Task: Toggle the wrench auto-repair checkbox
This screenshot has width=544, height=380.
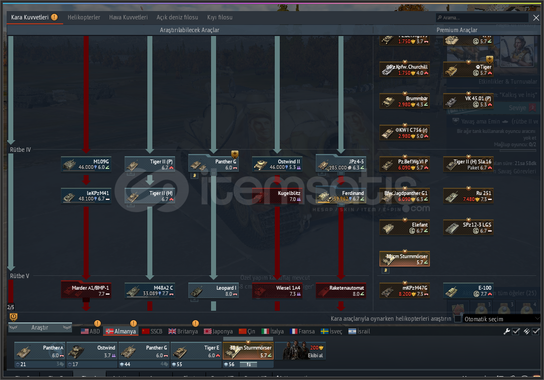Action: (516, 331)
